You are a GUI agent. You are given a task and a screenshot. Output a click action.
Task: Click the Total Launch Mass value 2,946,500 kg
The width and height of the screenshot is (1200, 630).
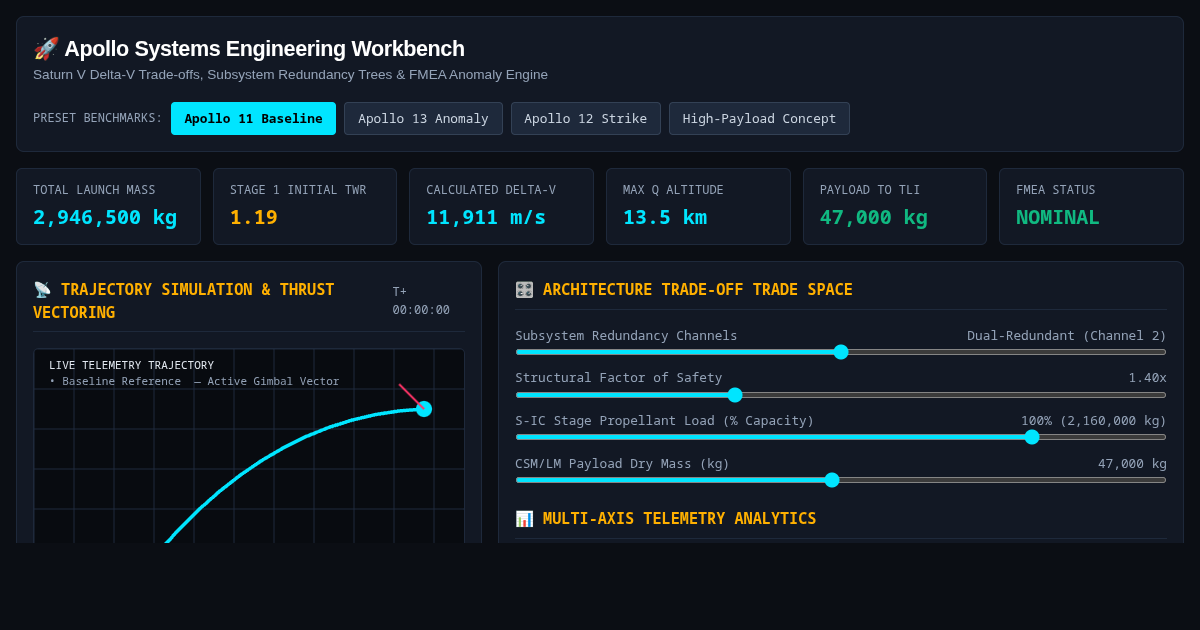(x=105, y=217)
